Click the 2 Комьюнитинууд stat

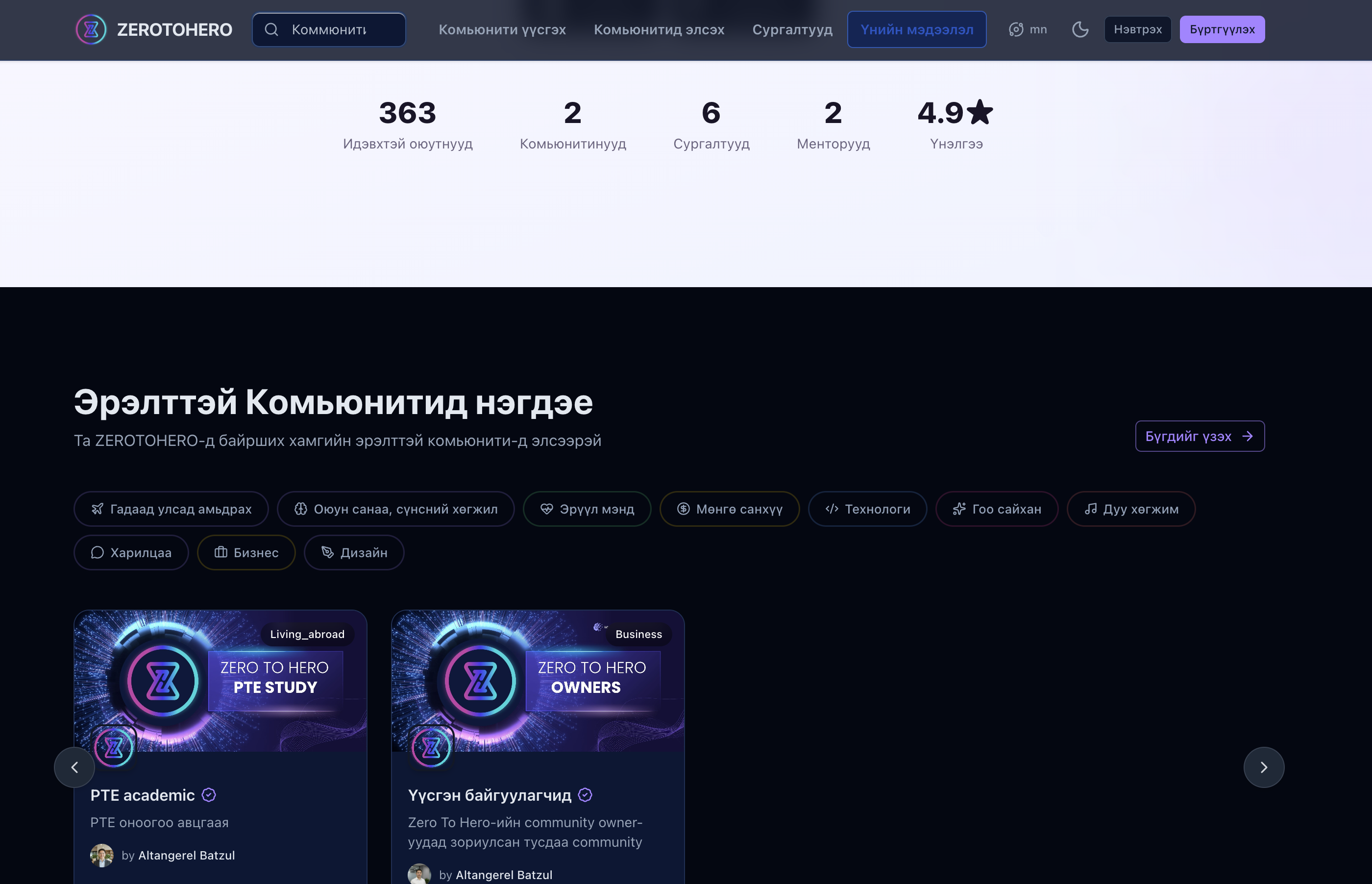573,124
